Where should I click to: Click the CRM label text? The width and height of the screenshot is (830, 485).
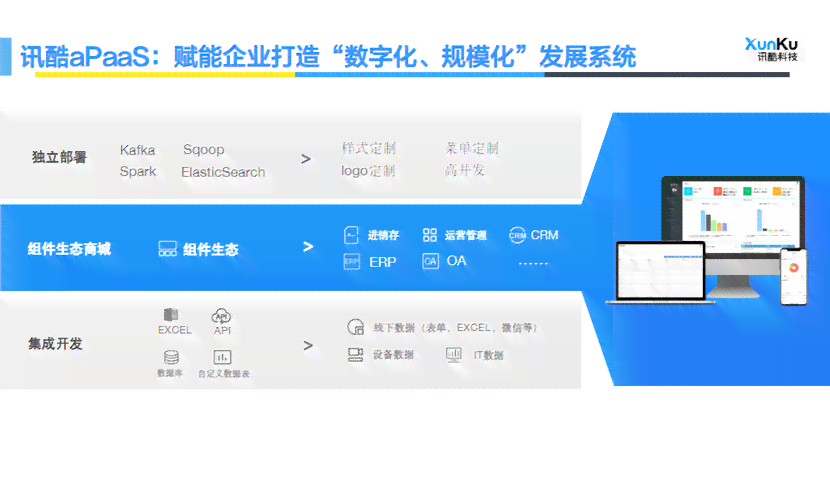click(x=545, y=235)
